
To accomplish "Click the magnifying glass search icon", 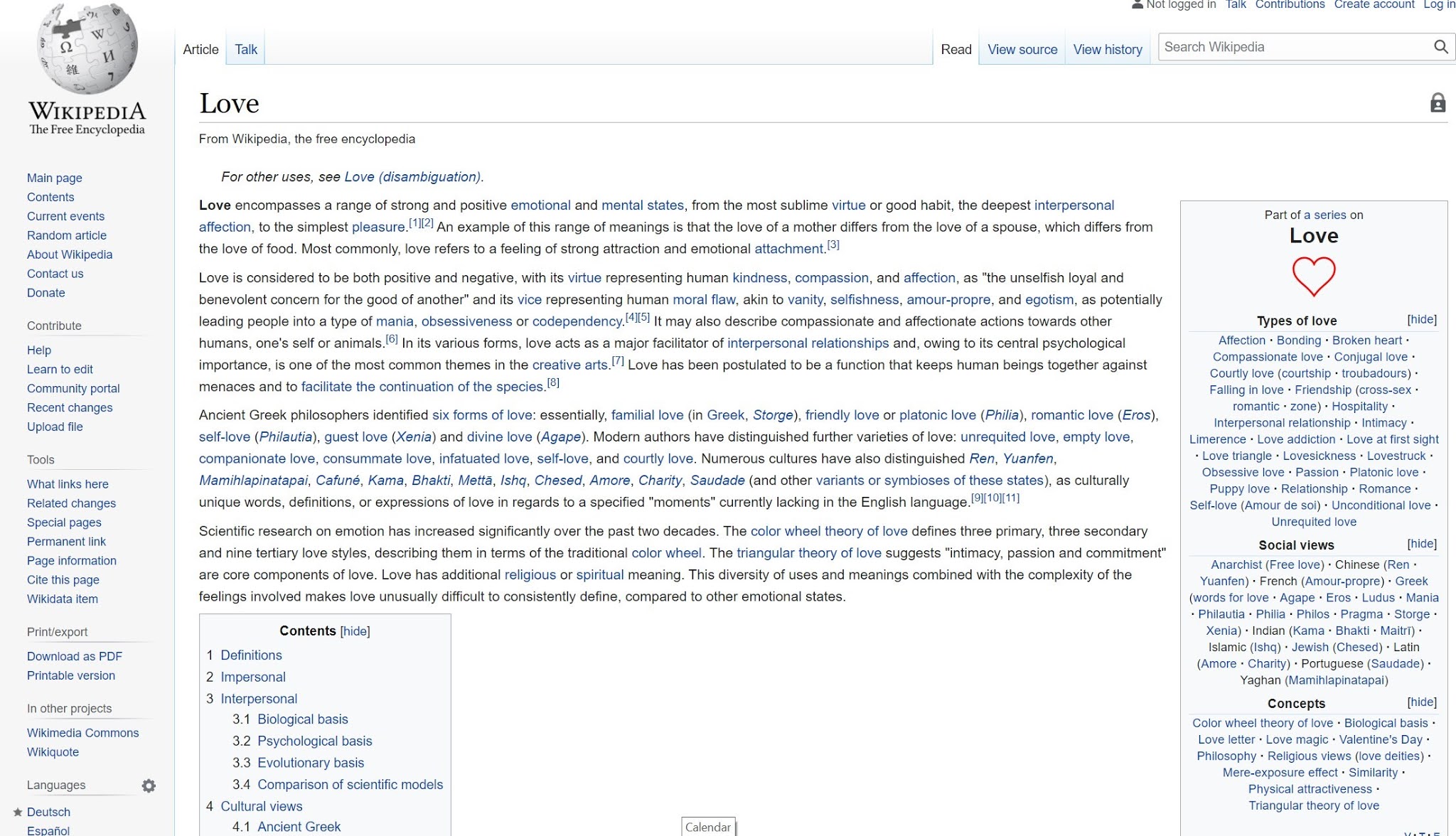I will pyautogui.click(x=1440, y=47).
